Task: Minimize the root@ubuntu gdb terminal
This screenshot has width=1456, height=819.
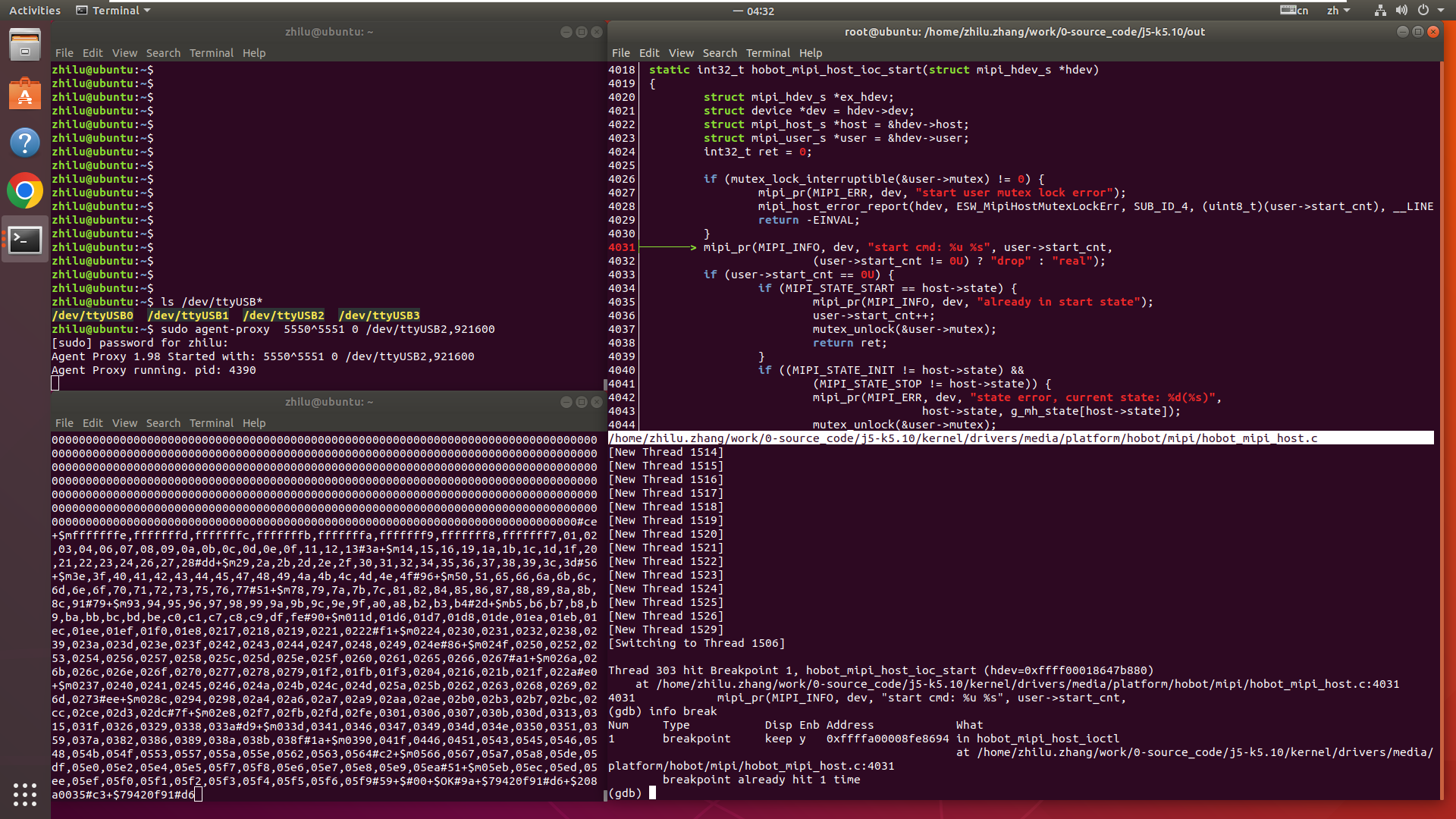Action: point(1402,32)
